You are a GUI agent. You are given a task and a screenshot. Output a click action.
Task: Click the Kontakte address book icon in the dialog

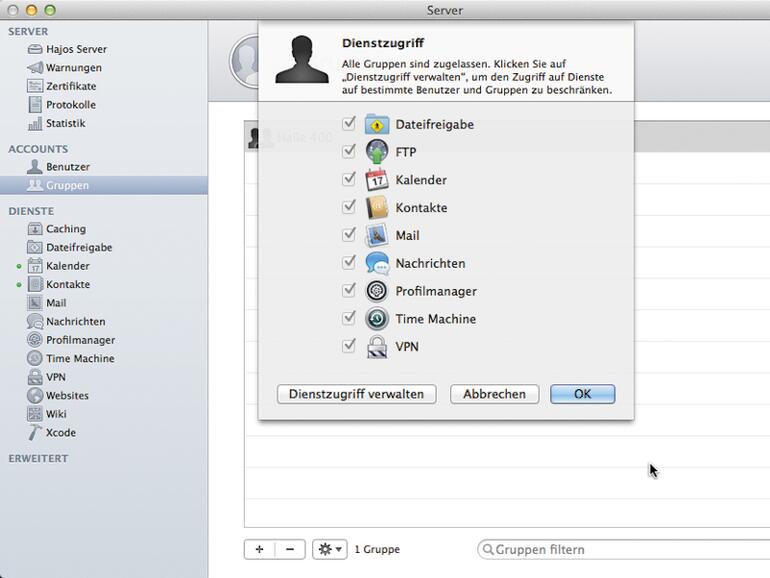pos(377,208)
